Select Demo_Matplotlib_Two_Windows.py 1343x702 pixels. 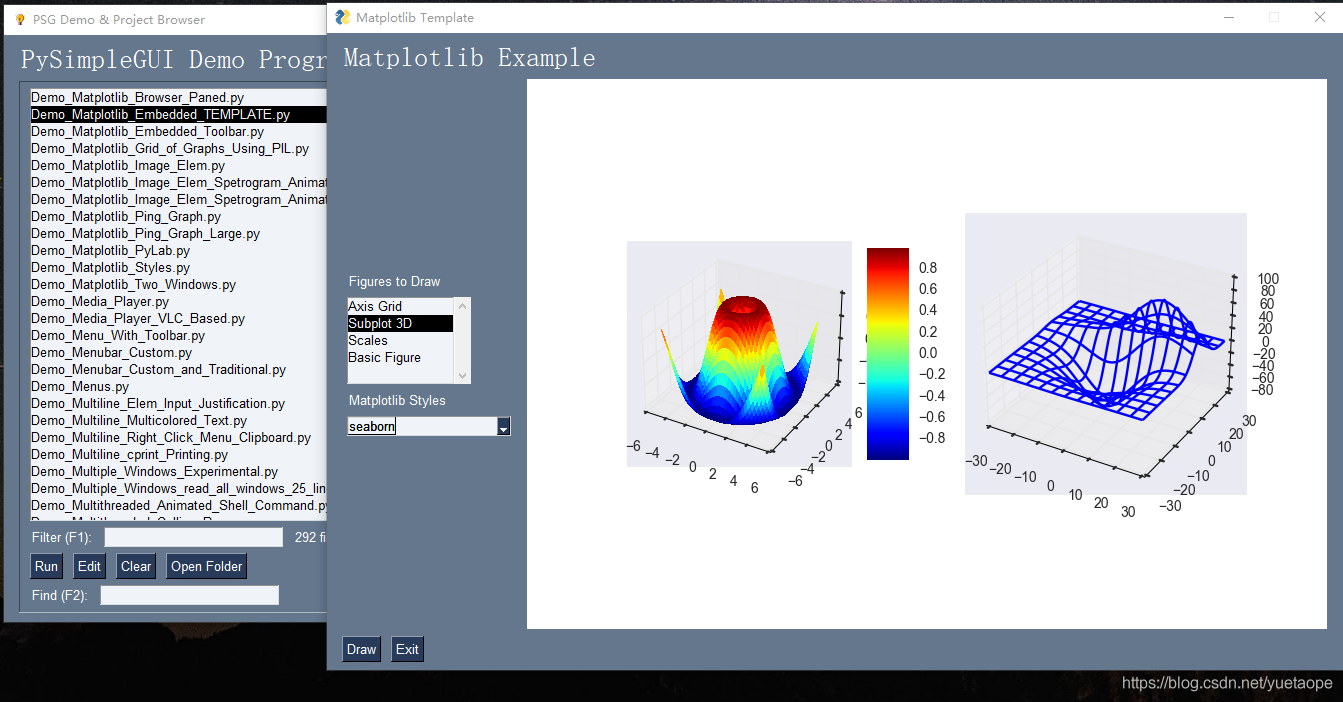pos(178,285)
